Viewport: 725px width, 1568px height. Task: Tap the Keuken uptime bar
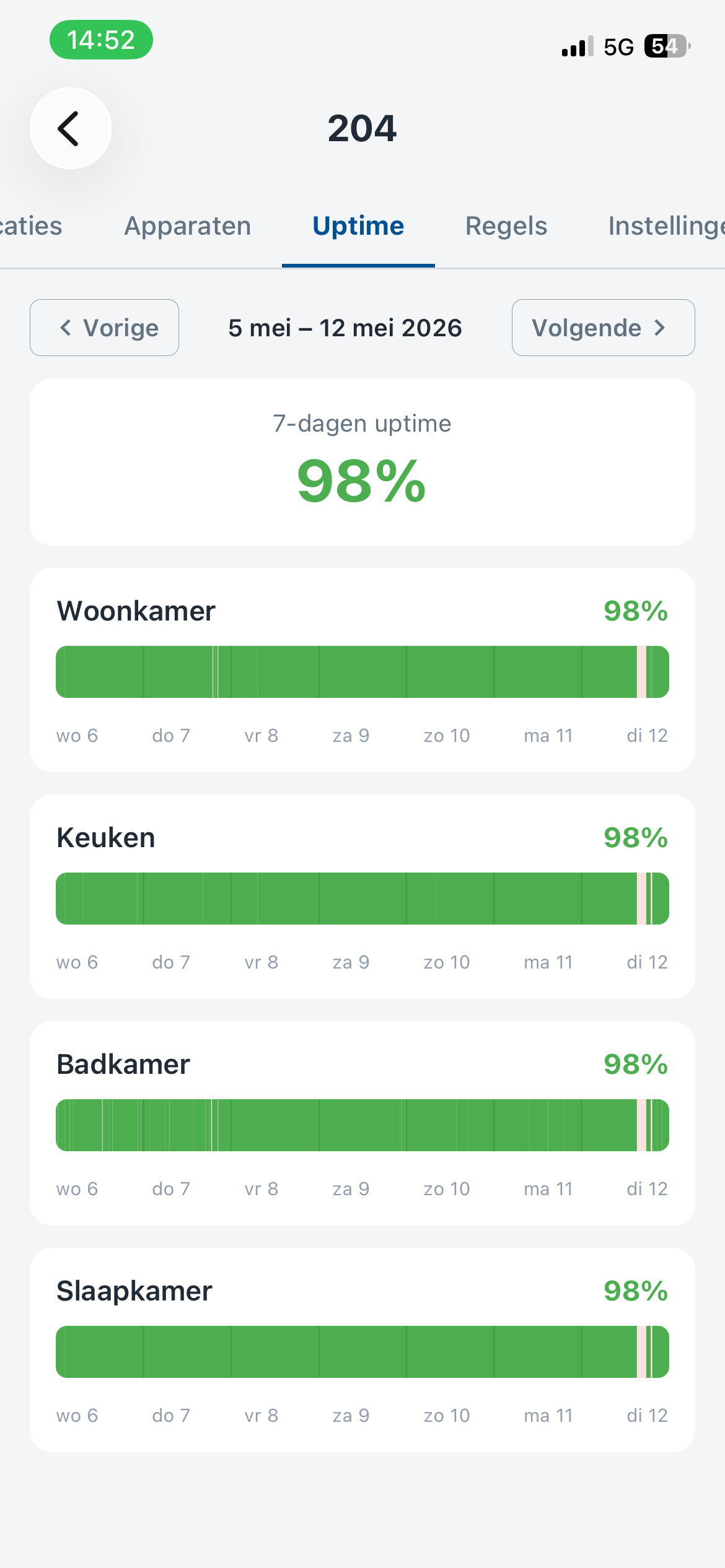pyautogui.click(x=362, y=899)
